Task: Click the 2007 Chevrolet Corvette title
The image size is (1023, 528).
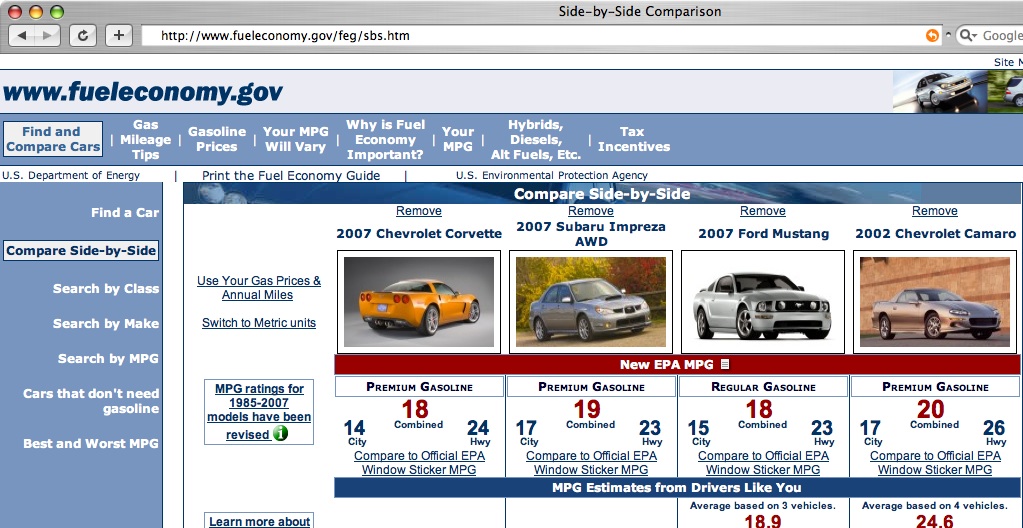Action: coord(419,234)
